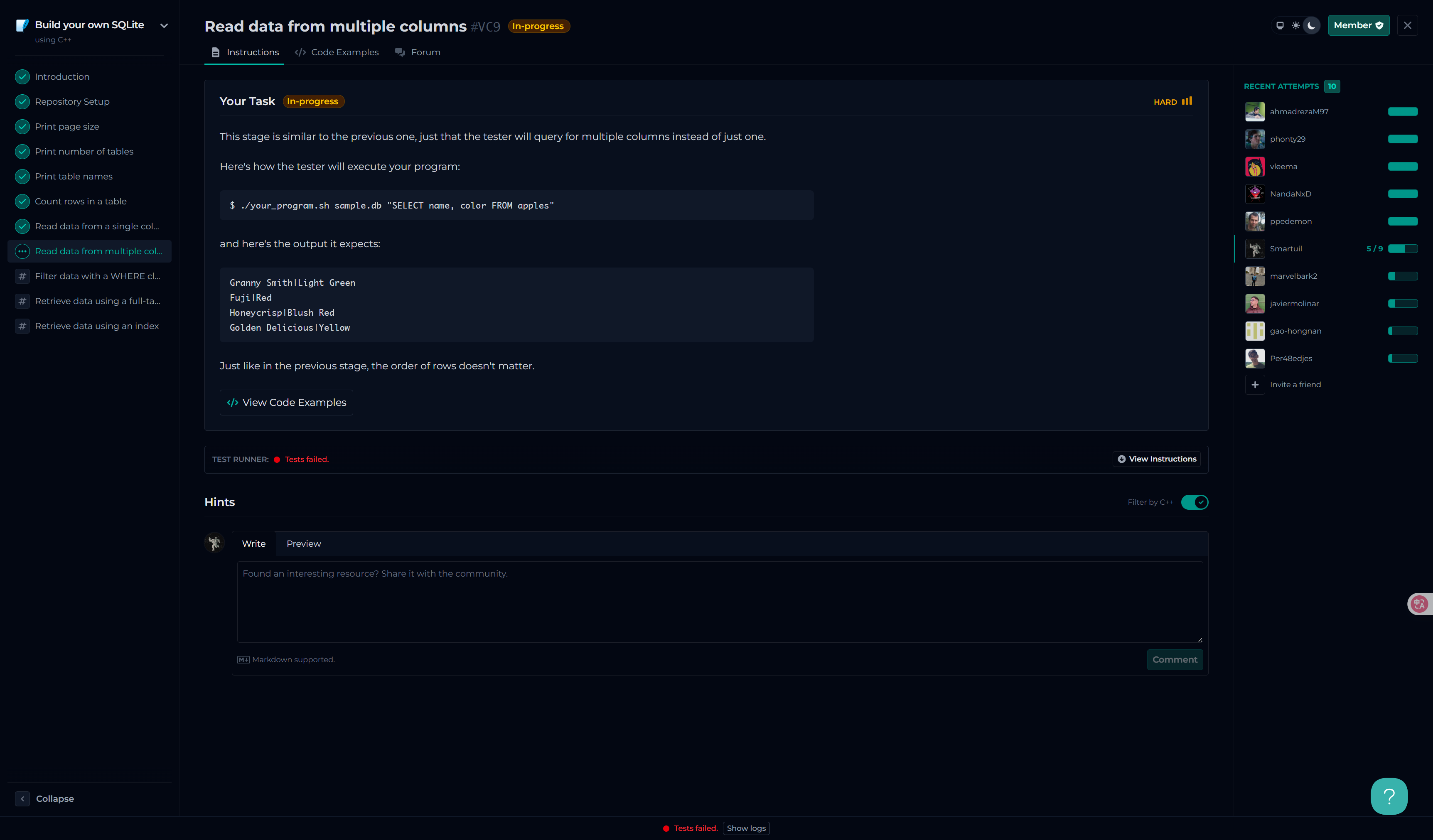Select the light theme sun icon
1433x840 pixels.
pyautogui.click(x=1295, y=26)
